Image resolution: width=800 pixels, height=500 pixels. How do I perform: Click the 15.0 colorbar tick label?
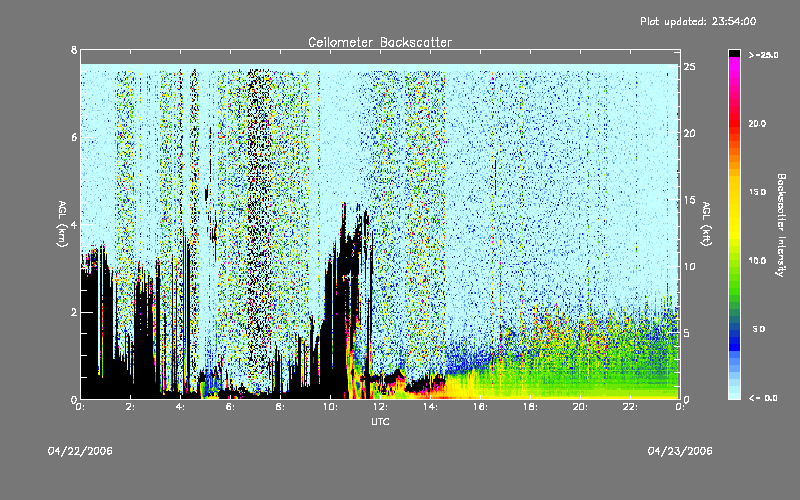757,192
